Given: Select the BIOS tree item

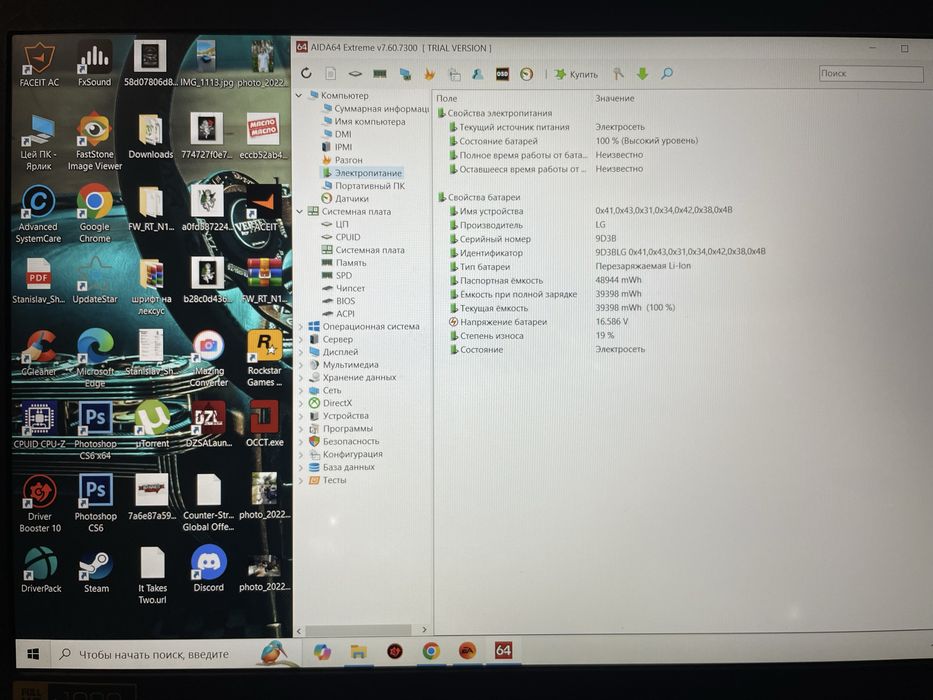Looking at the screenshot, I should (339, 301).
